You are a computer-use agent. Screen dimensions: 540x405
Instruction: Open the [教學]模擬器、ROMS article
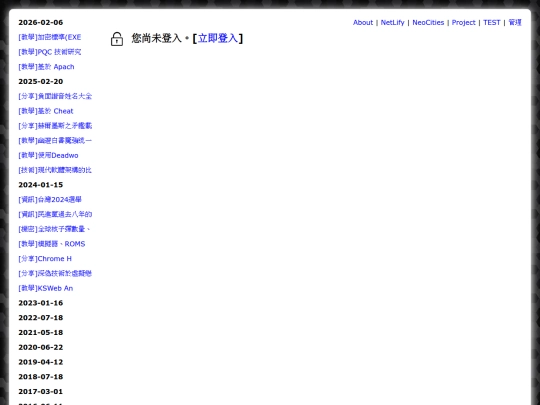(x=52, y=244)
